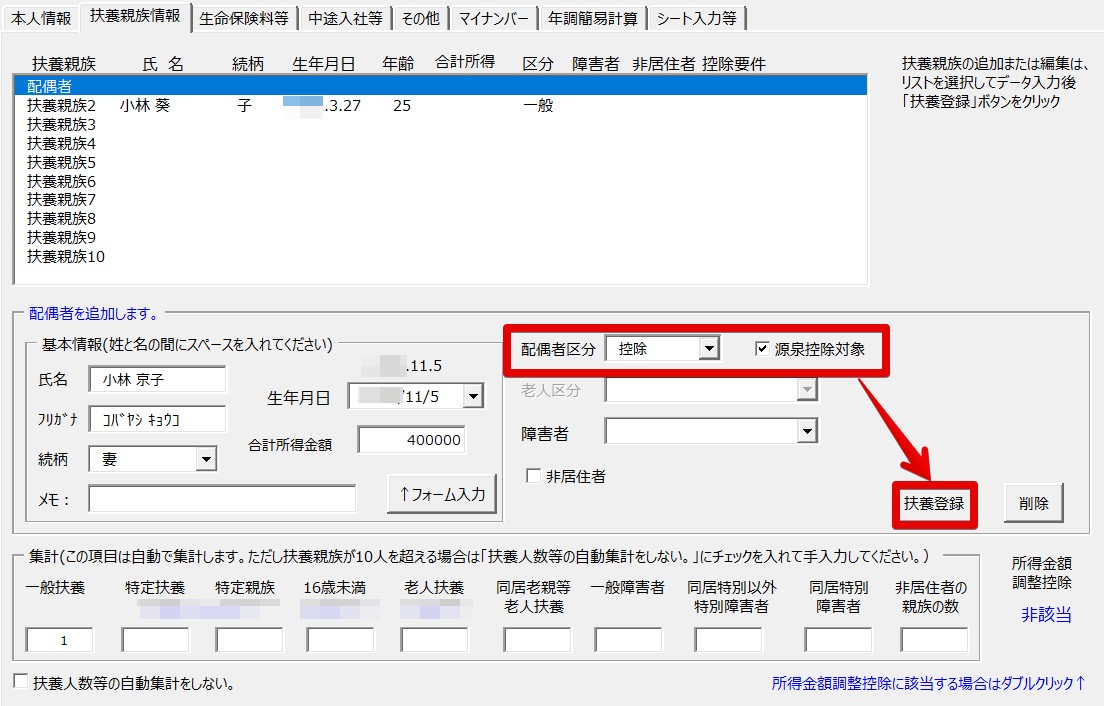Image resolution: width=1104 pixels, height=706 pixels.
Task: Click the メモ text field
Action: [221, 499]
